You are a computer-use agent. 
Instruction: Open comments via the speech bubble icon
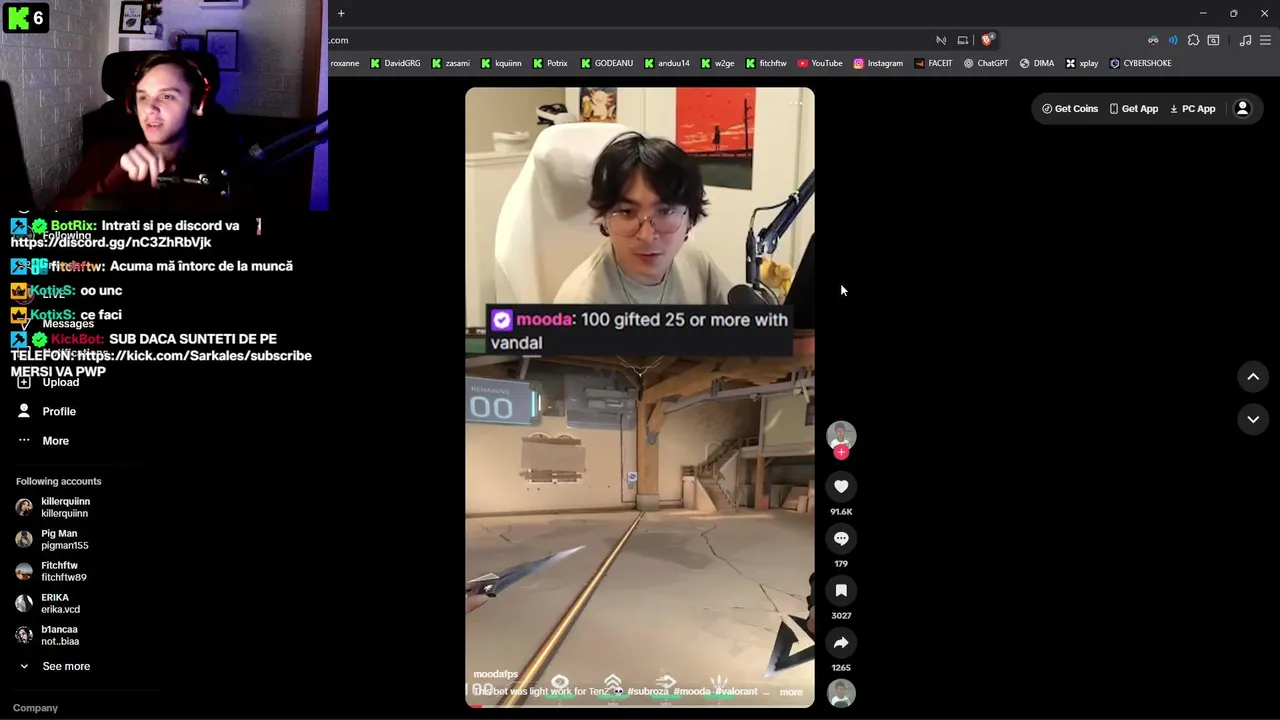click(x=841, y=539)
